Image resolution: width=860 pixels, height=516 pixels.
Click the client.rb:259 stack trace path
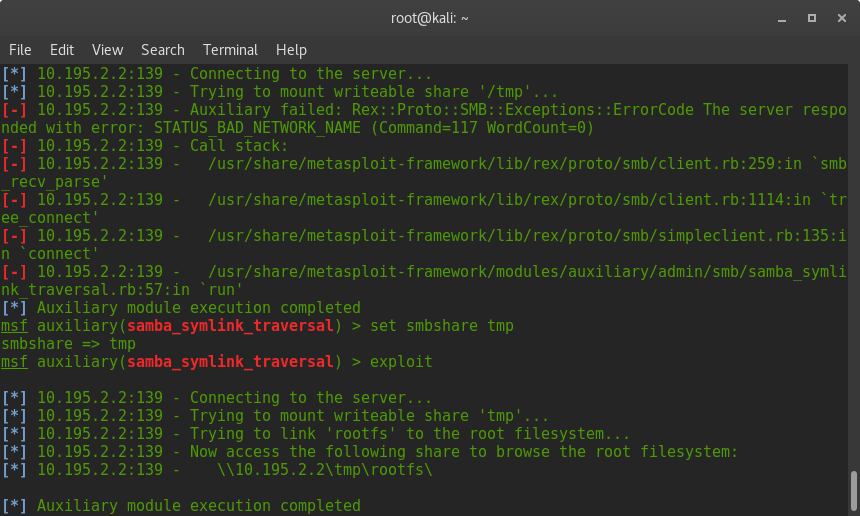pos(505,164)
